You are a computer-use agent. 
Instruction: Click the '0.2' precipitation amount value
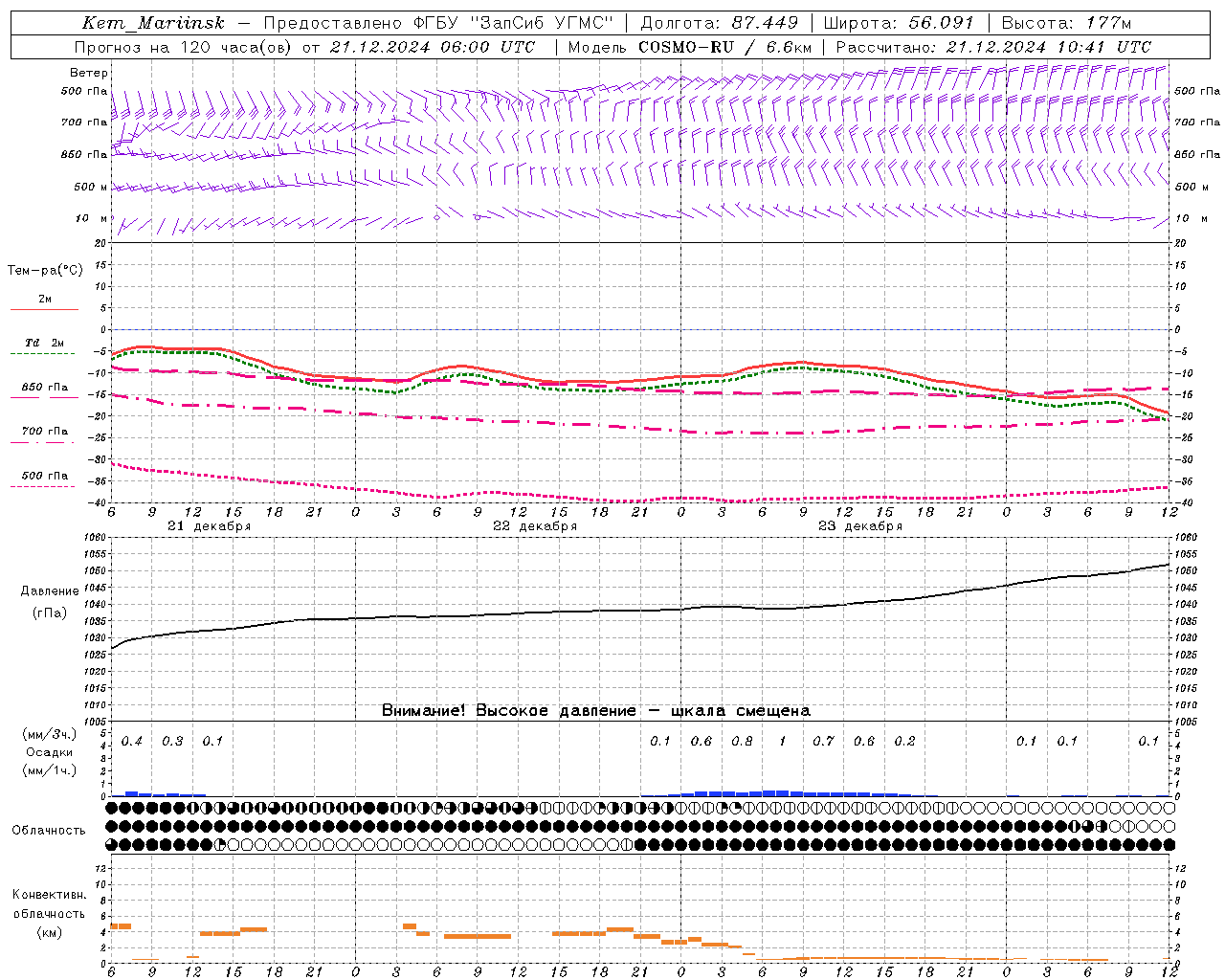[904, 741]
